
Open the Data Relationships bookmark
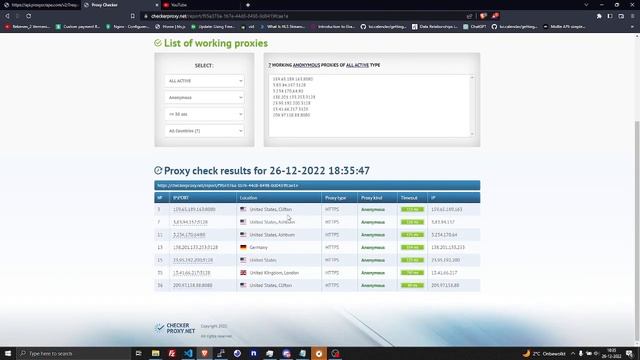point(435,27)
